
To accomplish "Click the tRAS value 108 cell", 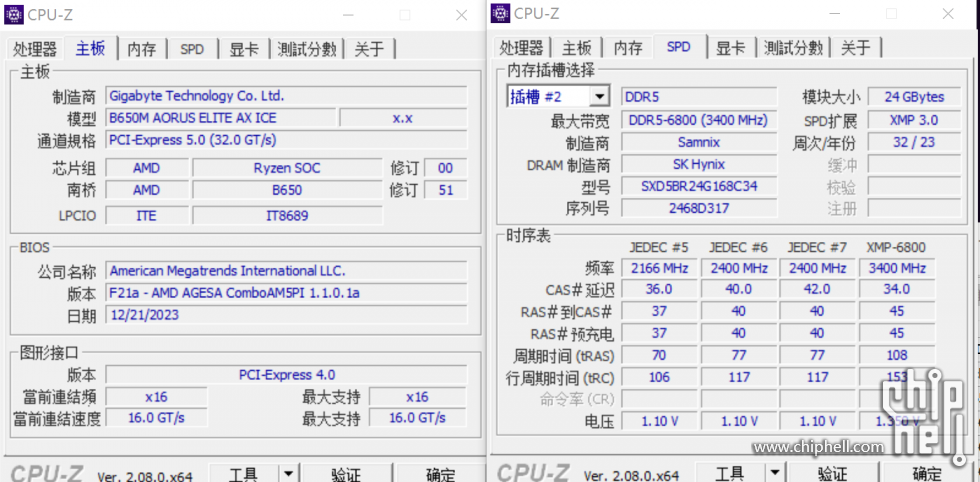I will tap(897, 355).
